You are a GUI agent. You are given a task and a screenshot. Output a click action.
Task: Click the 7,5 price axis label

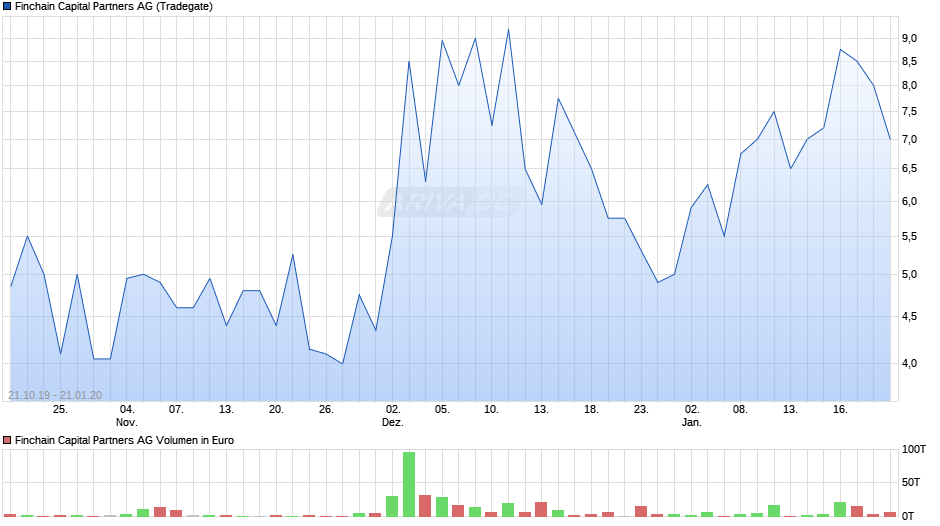(909, 112)
